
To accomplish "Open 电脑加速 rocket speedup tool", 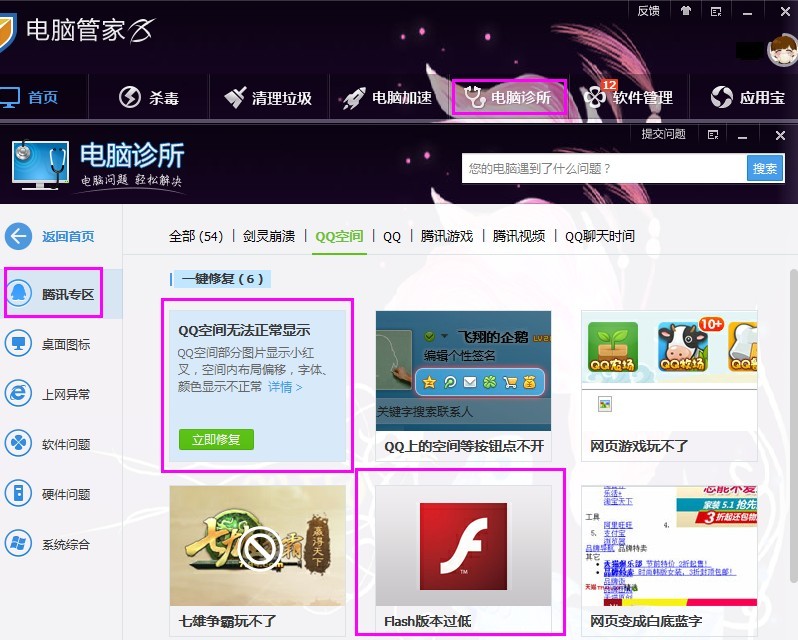I will pyautogui.click(x=387, y=97).
